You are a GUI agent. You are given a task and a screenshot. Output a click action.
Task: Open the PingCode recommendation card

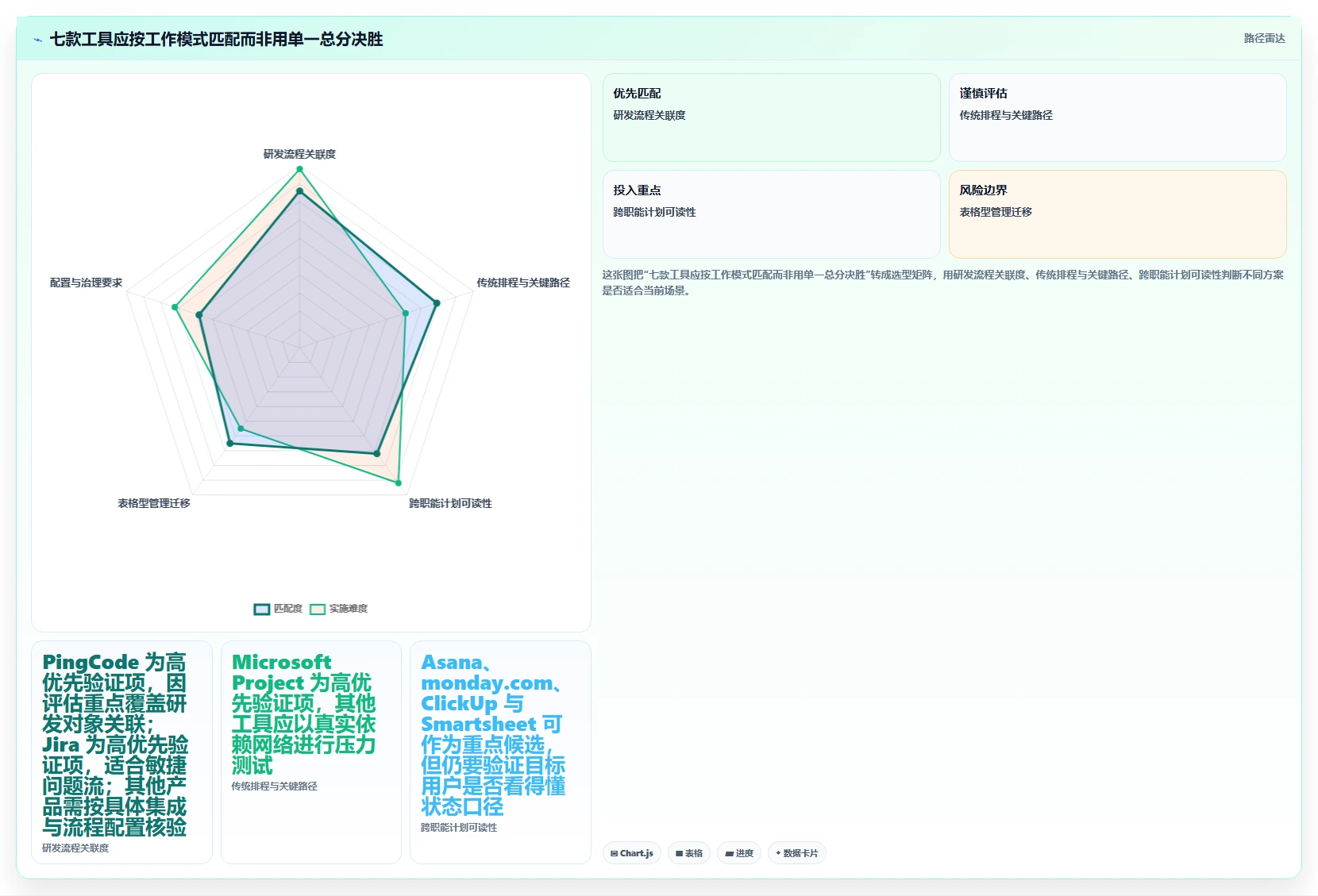coord(121,752)
